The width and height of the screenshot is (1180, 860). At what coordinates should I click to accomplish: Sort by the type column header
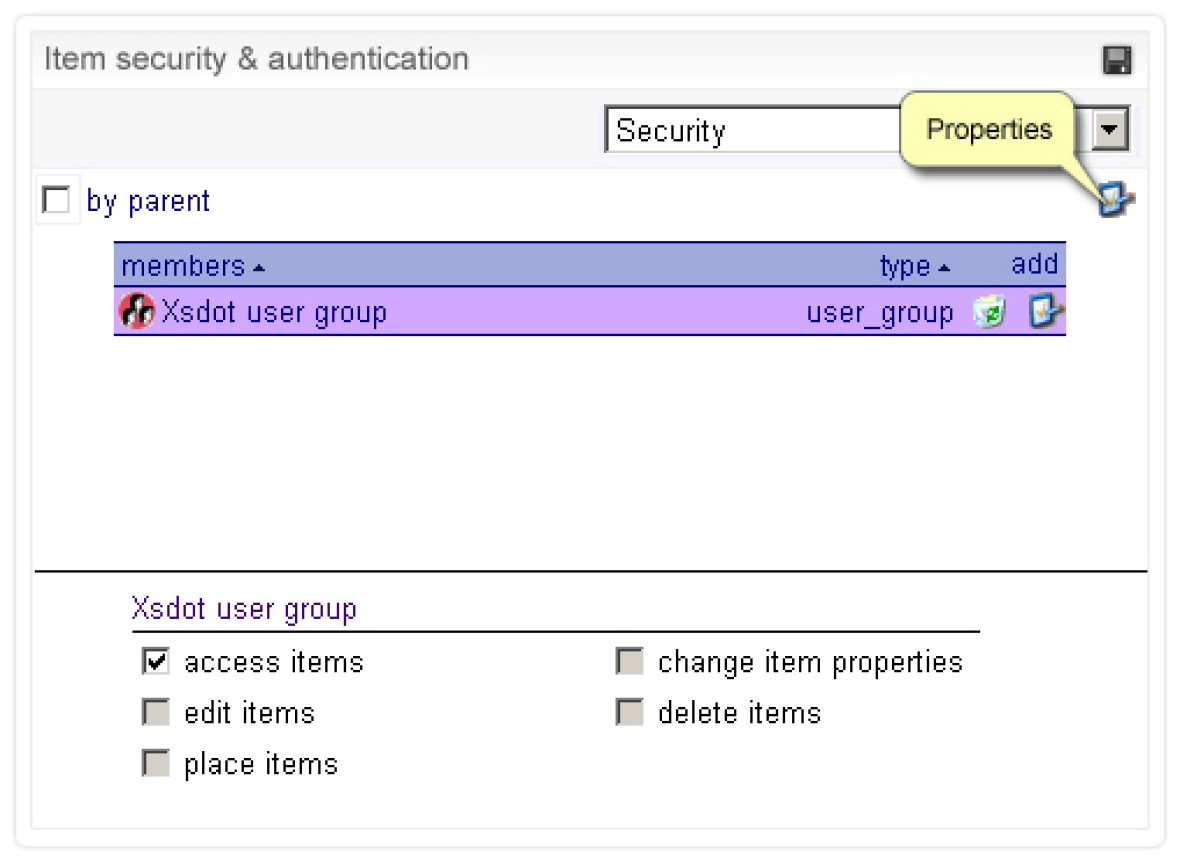tap(905, 266)
